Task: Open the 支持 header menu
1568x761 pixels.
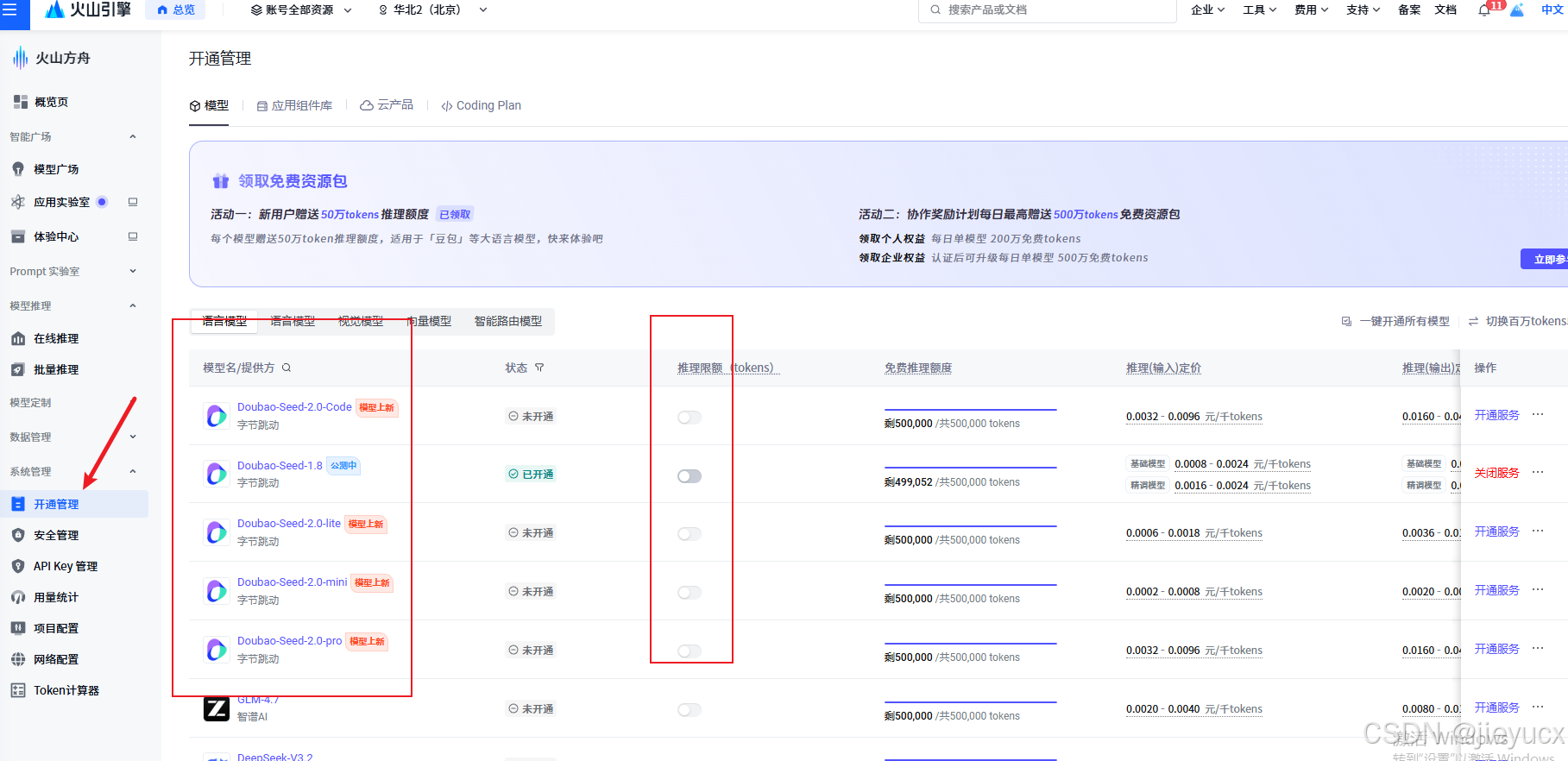Action: (1363, 10)
